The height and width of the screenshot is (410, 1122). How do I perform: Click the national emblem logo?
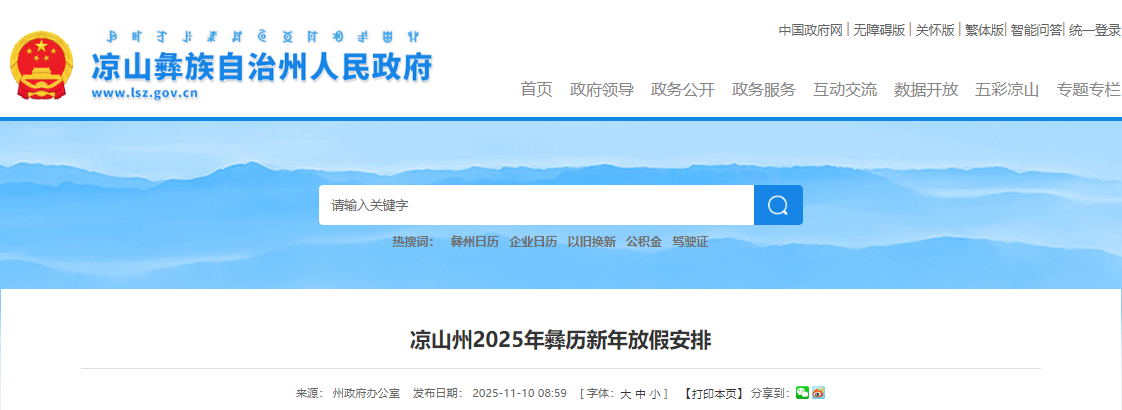41,67
